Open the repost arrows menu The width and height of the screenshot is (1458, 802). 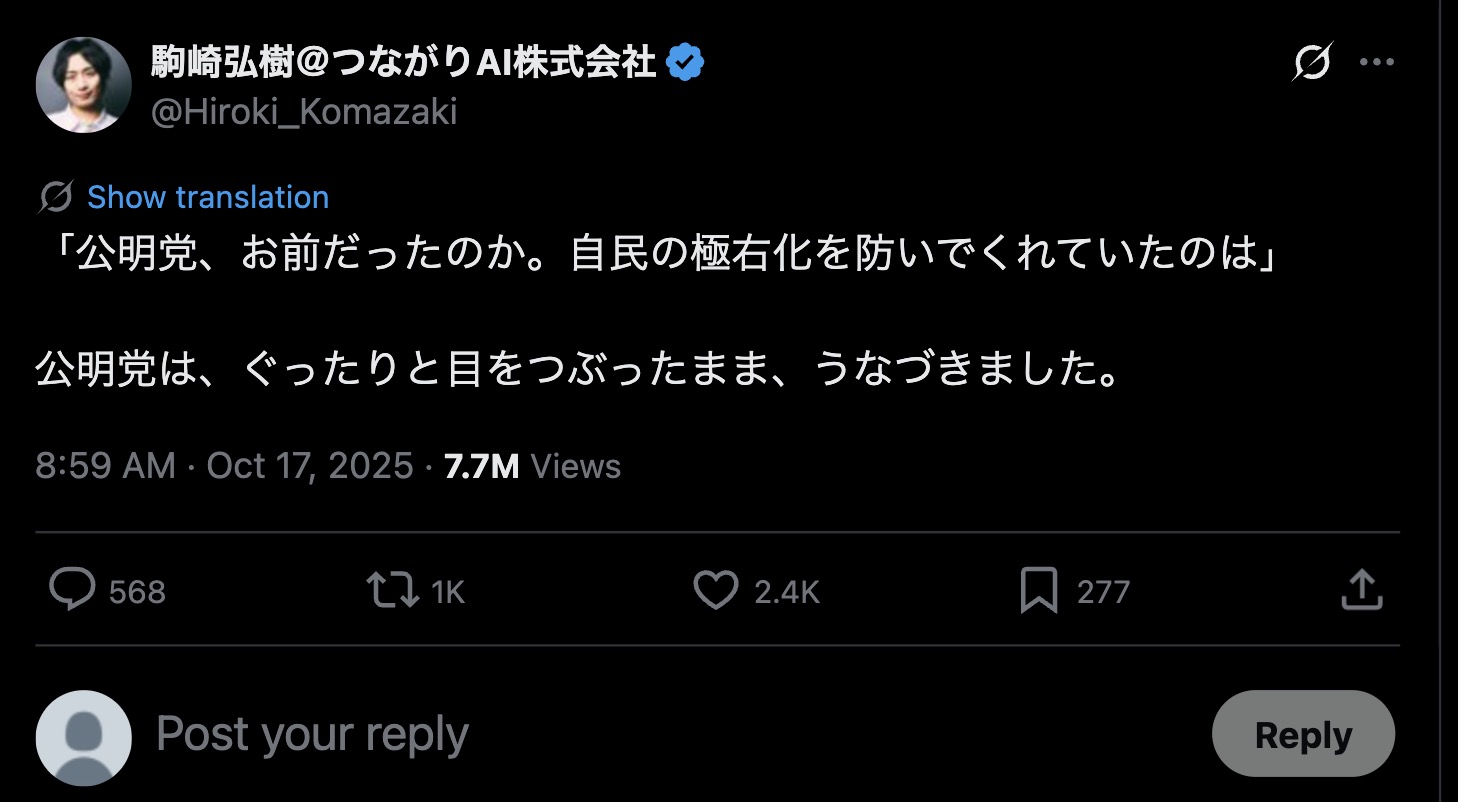pyautogui.click(x=393, y=591)
